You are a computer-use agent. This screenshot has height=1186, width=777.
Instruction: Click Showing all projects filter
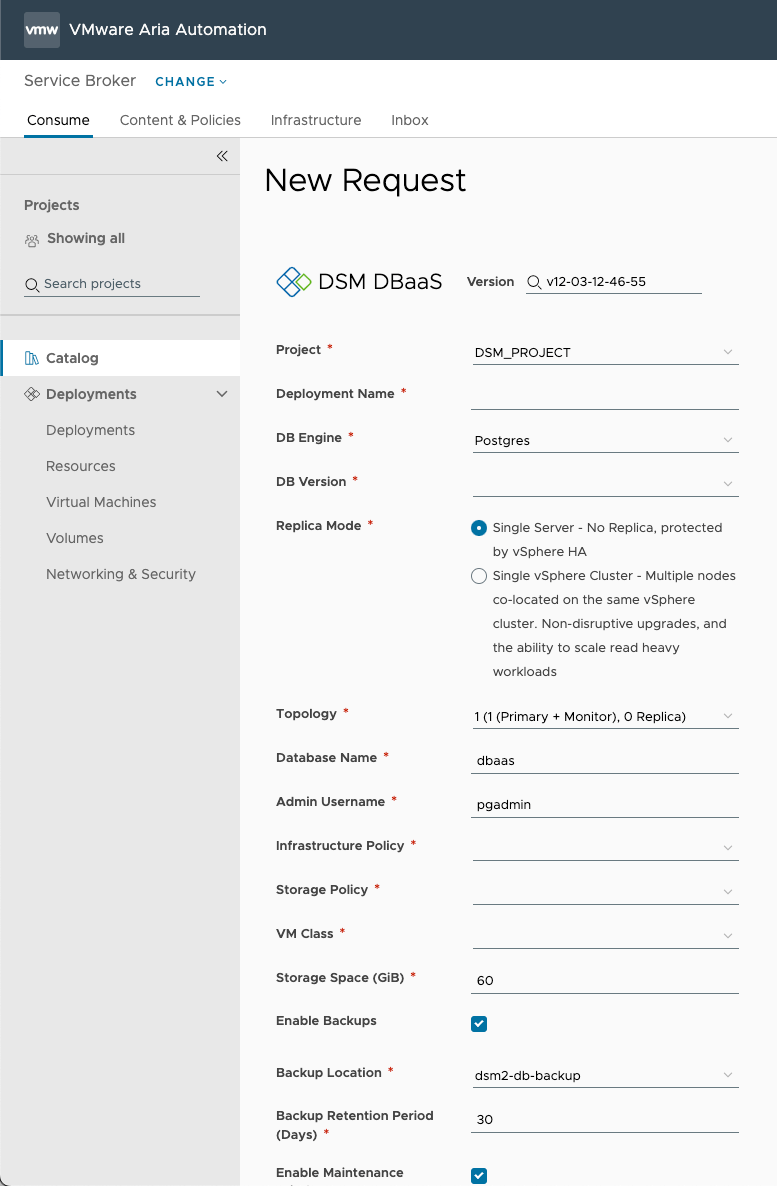[x=85, y=238]
